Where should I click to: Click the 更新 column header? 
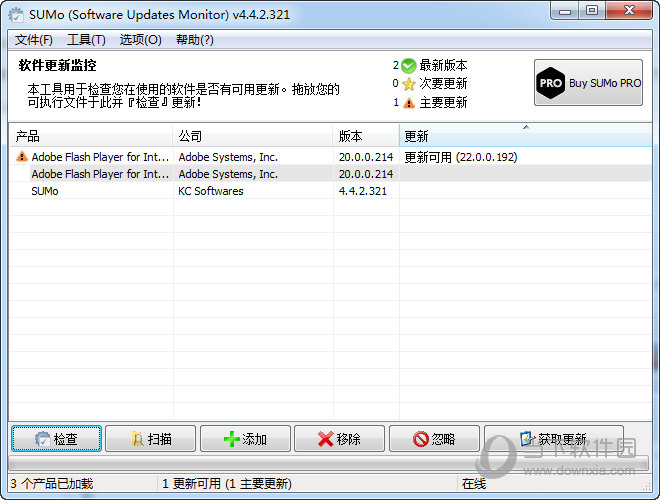[x=525, y=136]
